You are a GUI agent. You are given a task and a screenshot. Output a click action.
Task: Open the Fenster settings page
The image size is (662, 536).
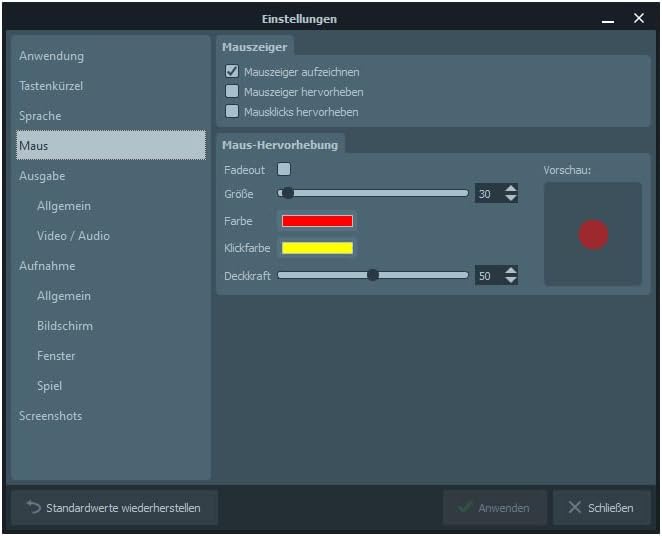point(111,355)
